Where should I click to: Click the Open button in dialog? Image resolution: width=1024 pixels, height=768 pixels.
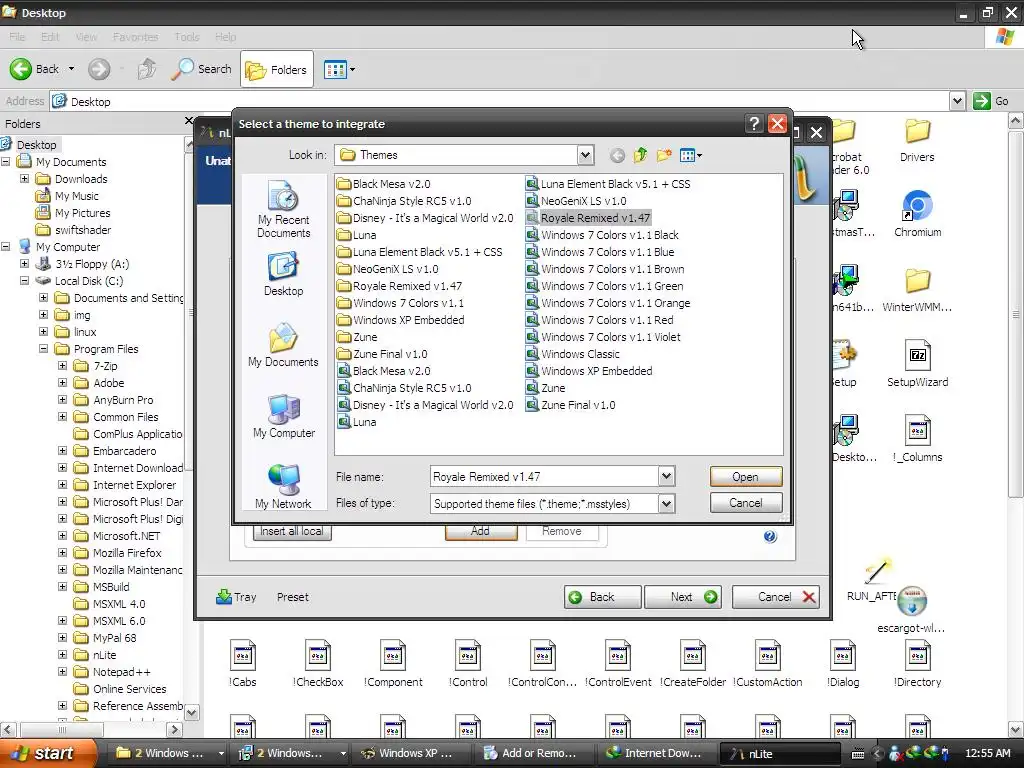coord(745,477)
